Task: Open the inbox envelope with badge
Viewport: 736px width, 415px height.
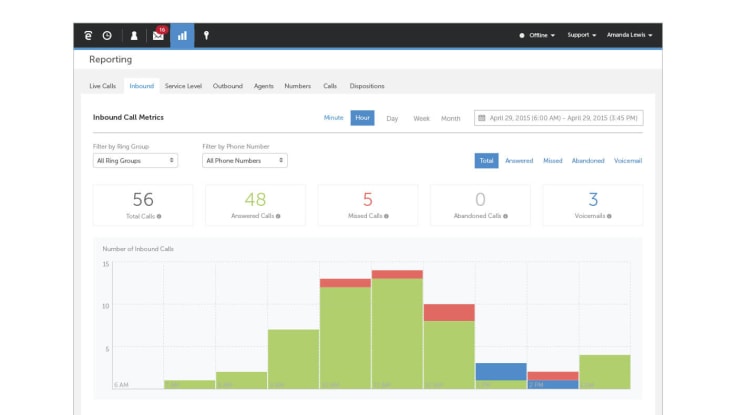Action: 159,35
